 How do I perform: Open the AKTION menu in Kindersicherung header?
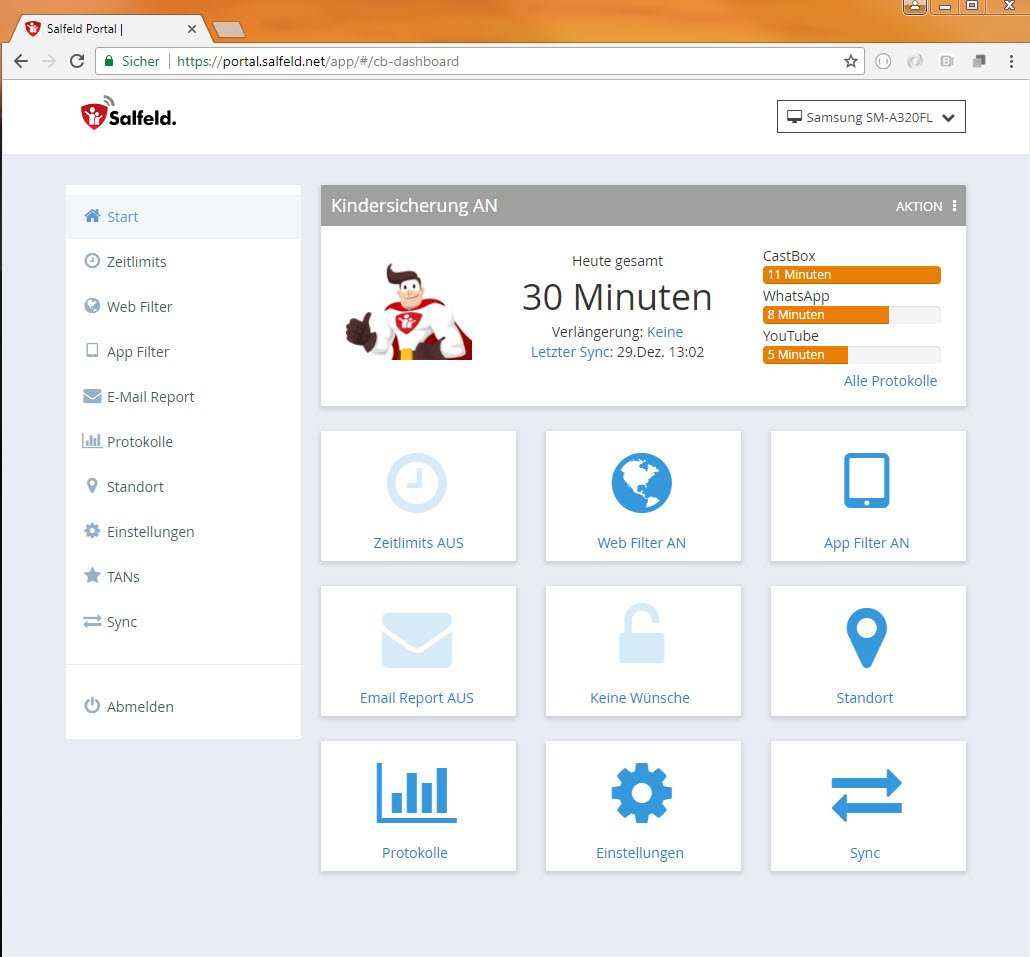927,206
